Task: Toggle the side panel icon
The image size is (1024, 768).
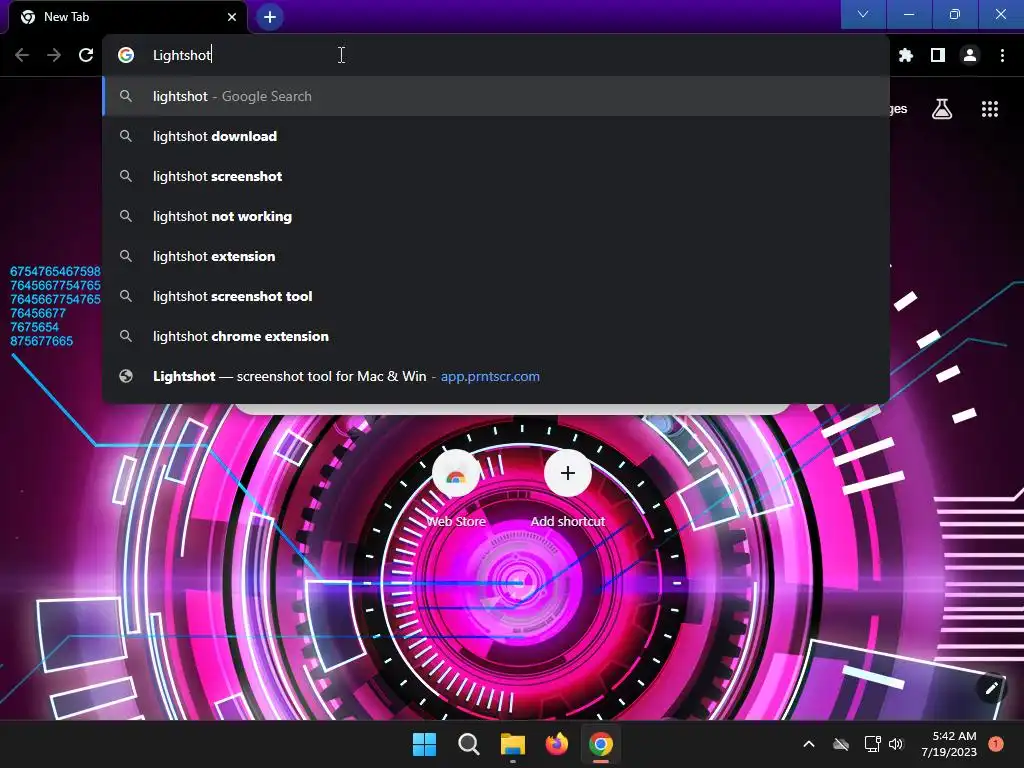Action: coord(938,56)
